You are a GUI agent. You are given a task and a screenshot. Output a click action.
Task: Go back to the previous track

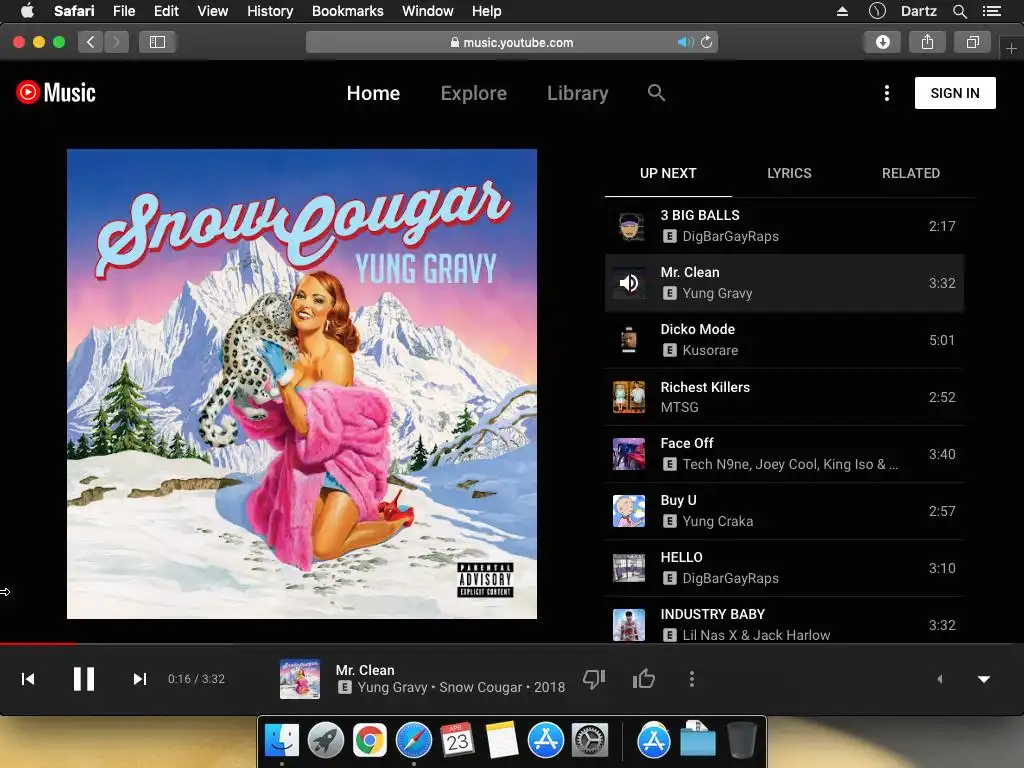(28, 679)
